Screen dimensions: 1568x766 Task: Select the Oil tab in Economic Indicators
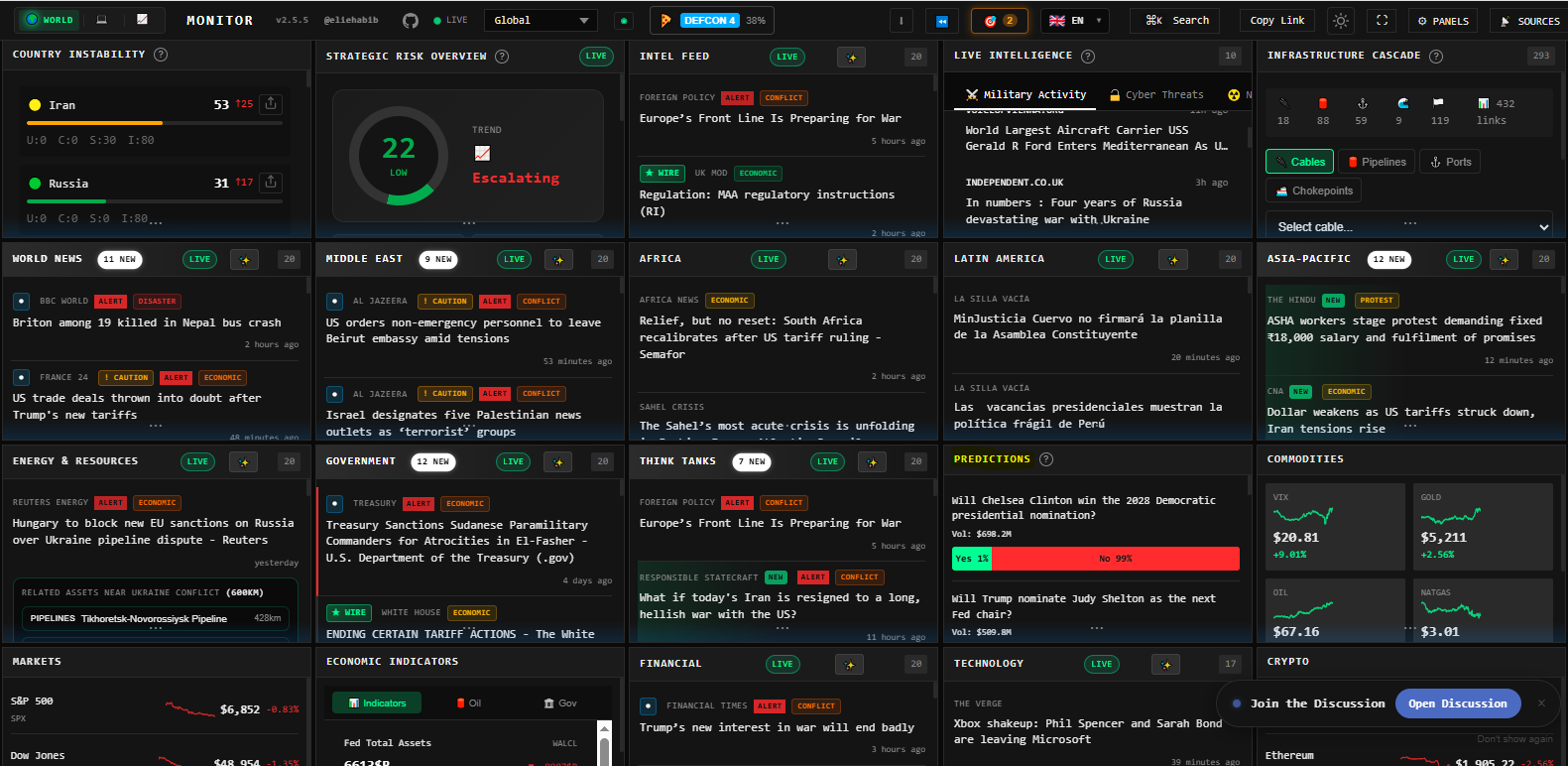[468, 703]
